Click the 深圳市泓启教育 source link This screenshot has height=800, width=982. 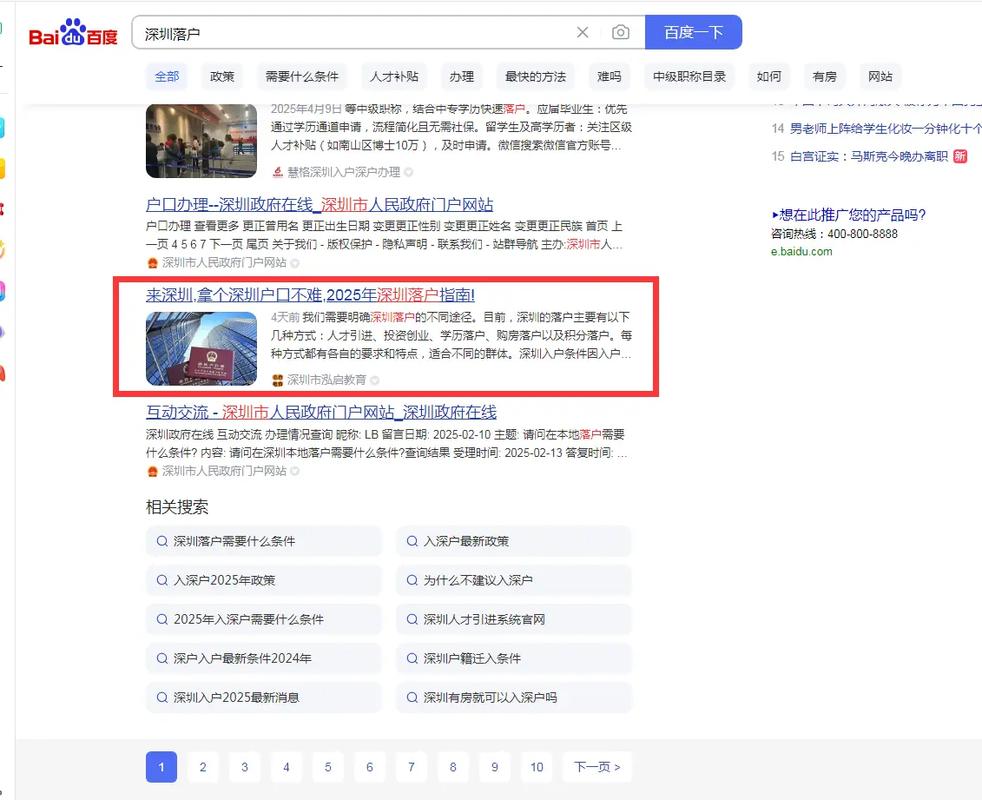coord(326,380)
